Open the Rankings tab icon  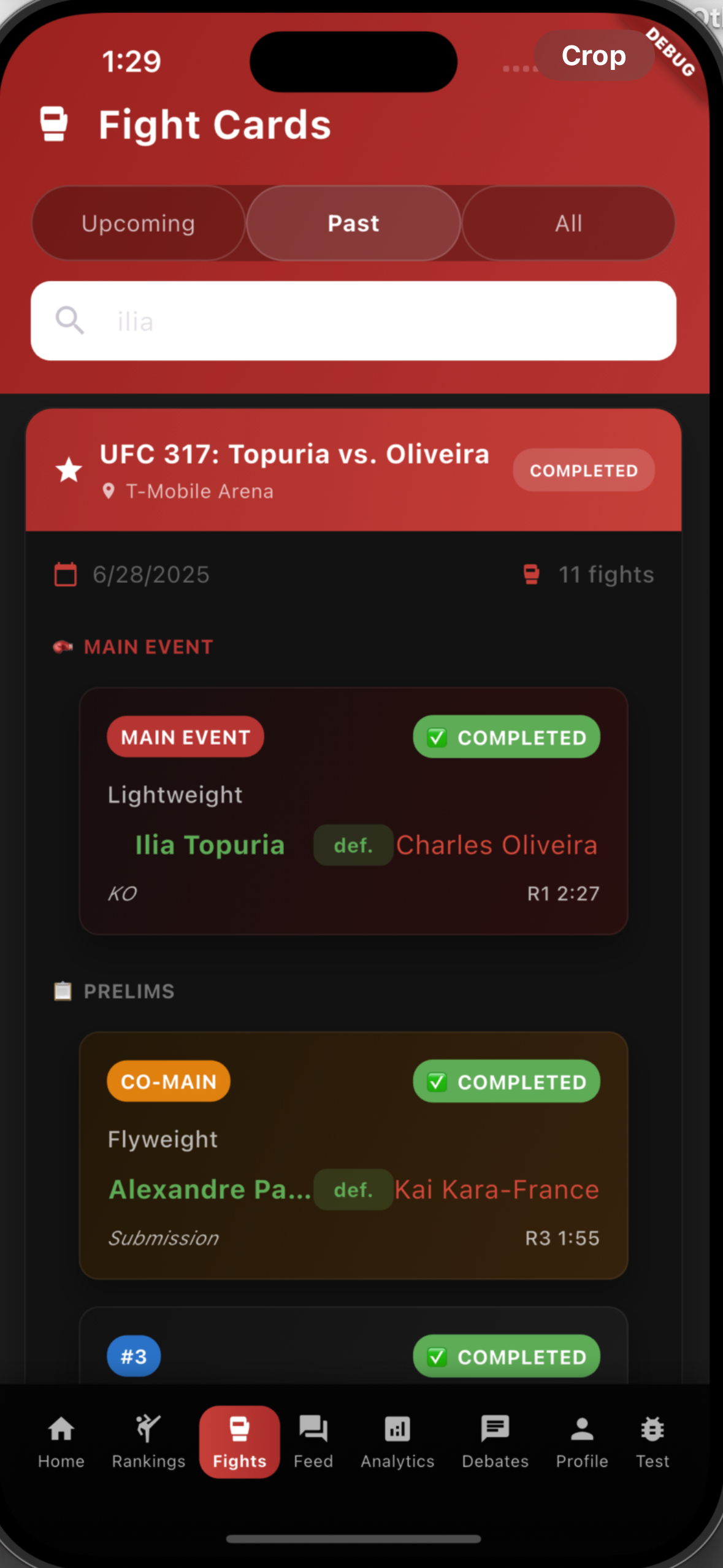click(x=148, y=1429)
